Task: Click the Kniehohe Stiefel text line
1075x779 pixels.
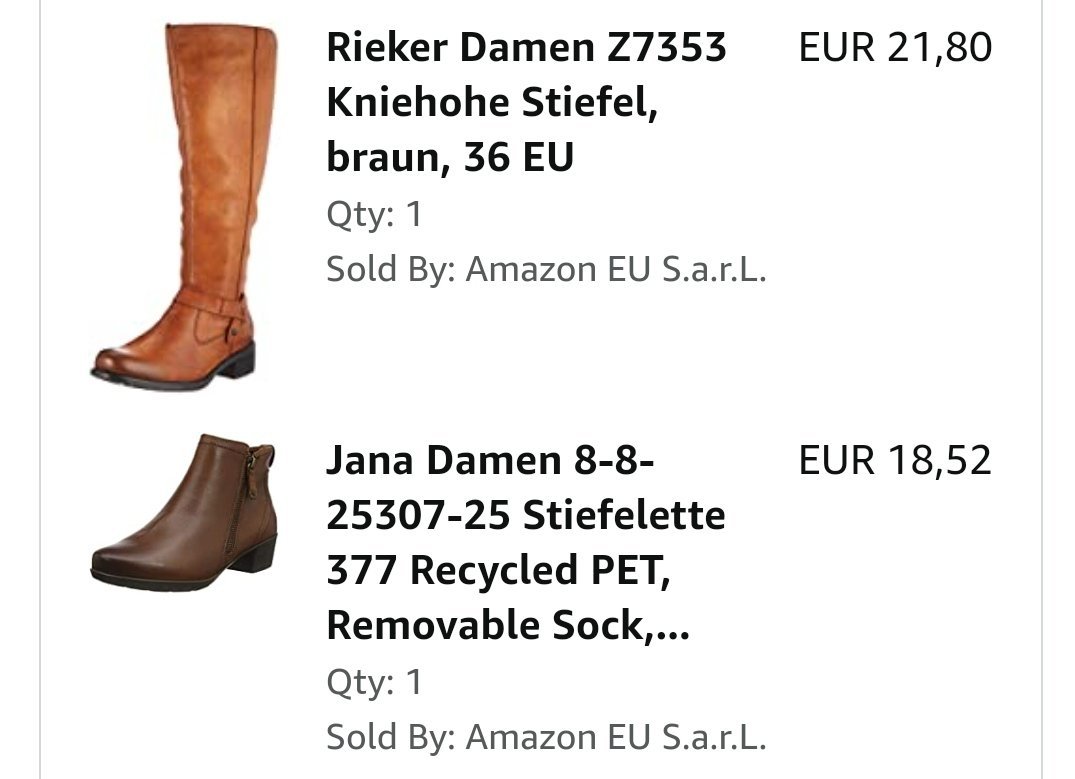Action: [x=491, y=102]
